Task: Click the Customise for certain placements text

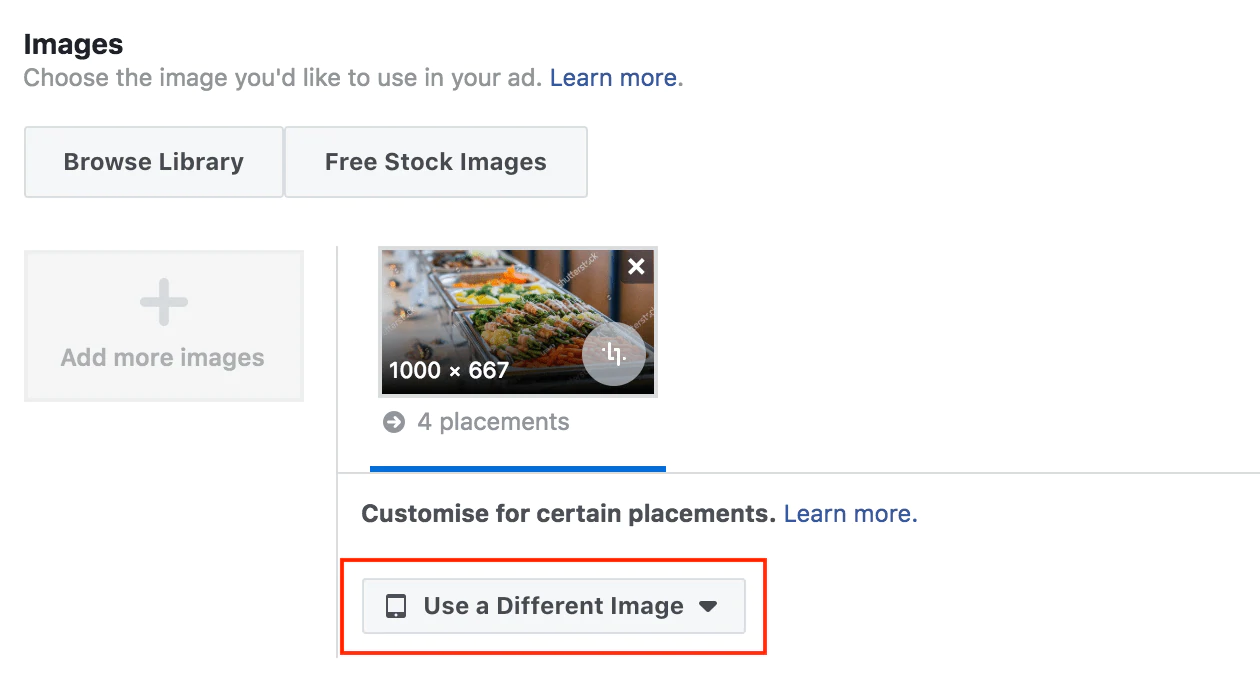Action: (568, 514)
